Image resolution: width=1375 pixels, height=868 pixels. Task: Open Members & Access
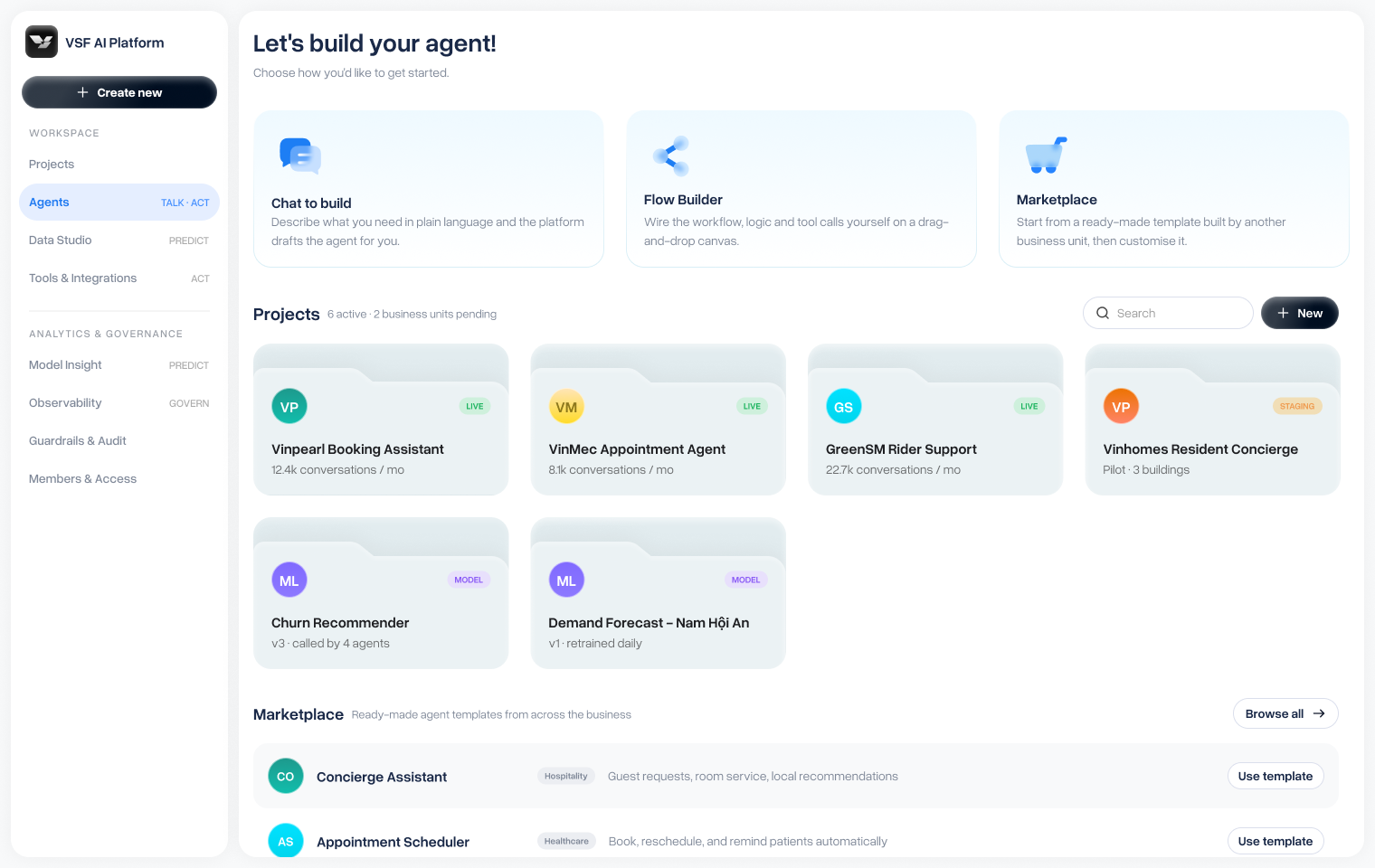click(119, 479)
